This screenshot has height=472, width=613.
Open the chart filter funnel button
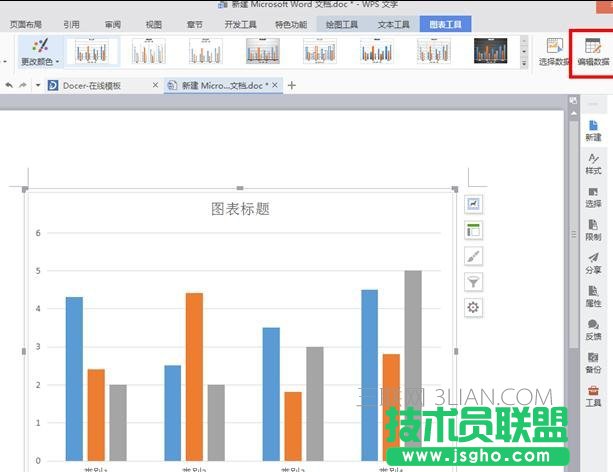[x=473, y=282]
